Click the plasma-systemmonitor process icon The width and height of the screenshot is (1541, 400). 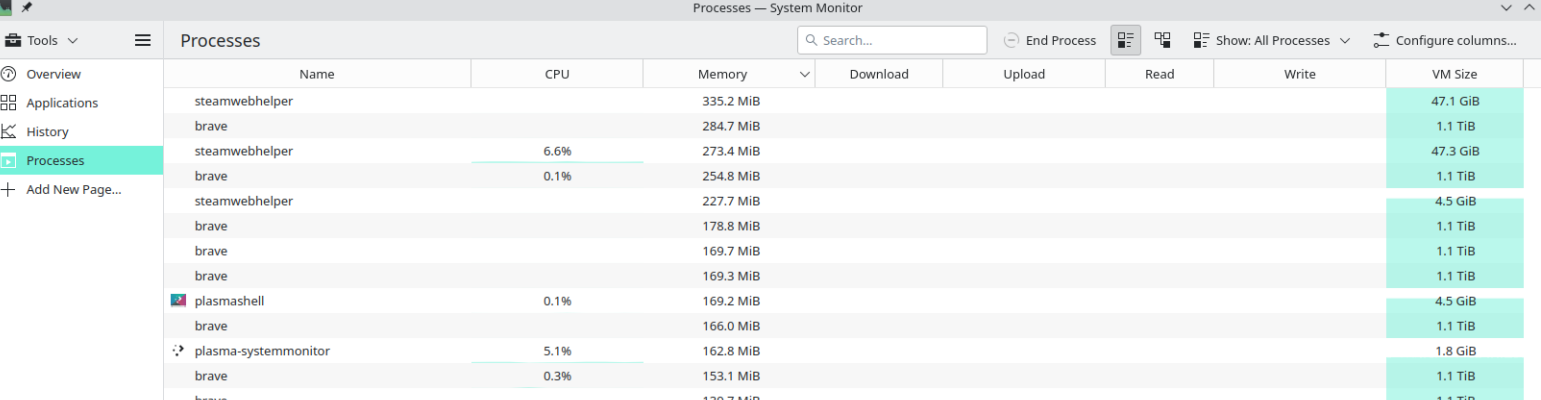click(x=178, y=351)
